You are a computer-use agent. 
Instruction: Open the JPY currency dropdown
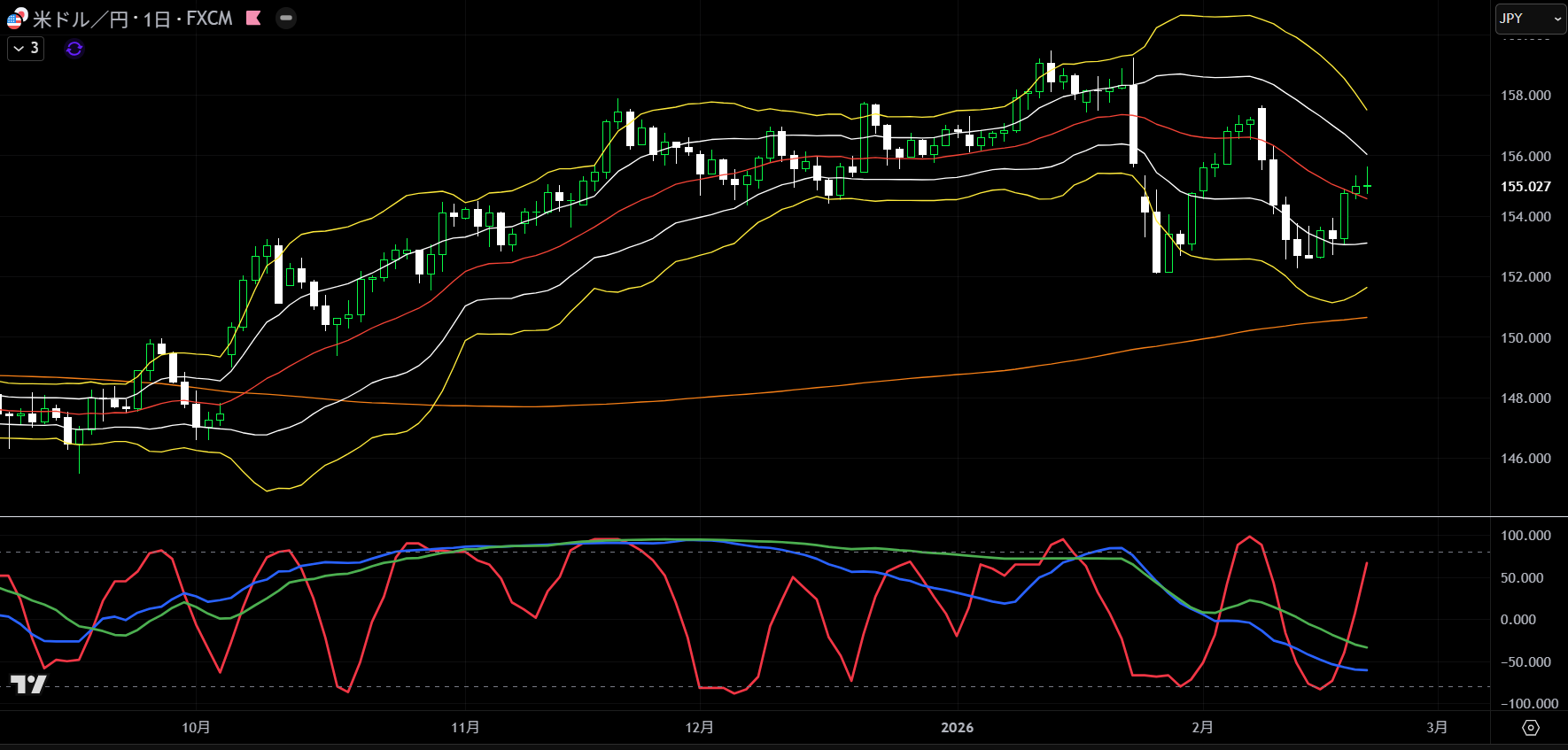point(1530,19)
